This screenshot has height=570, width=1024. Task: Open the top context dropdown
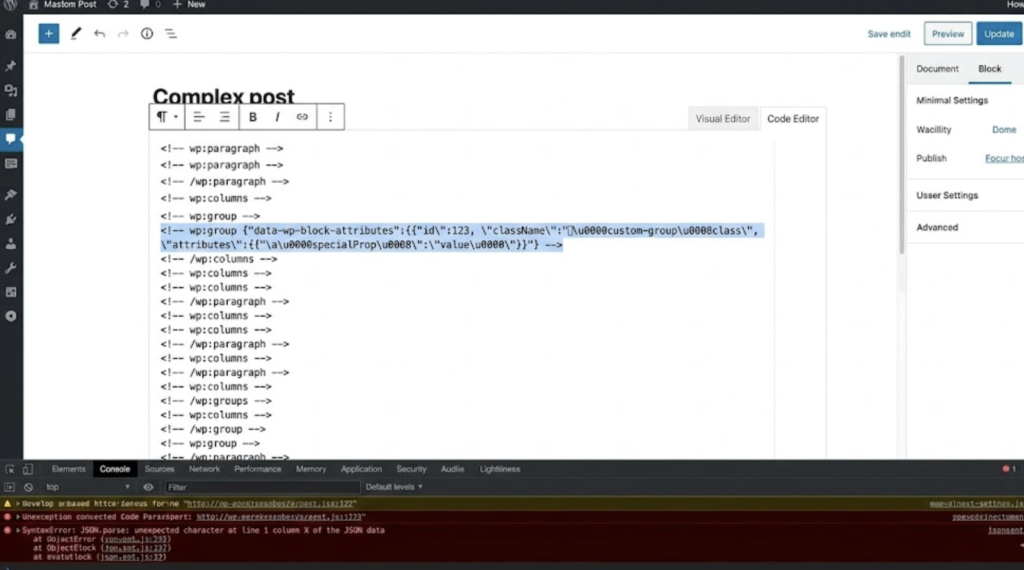click(x=88, y=487)
